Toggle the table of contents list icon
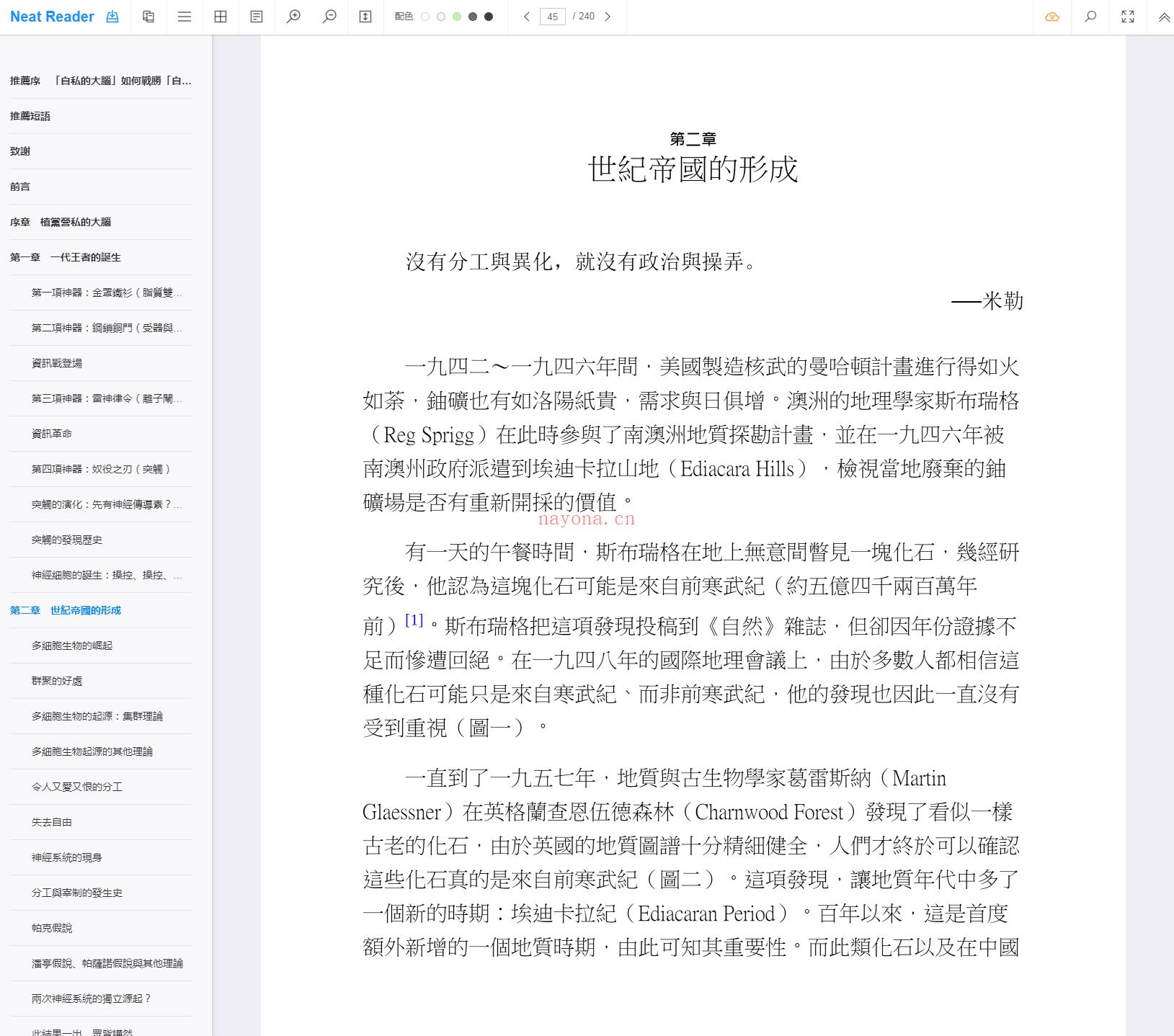The width and height of the screenshot is (1174, 1036). click(x=184, y=17)
